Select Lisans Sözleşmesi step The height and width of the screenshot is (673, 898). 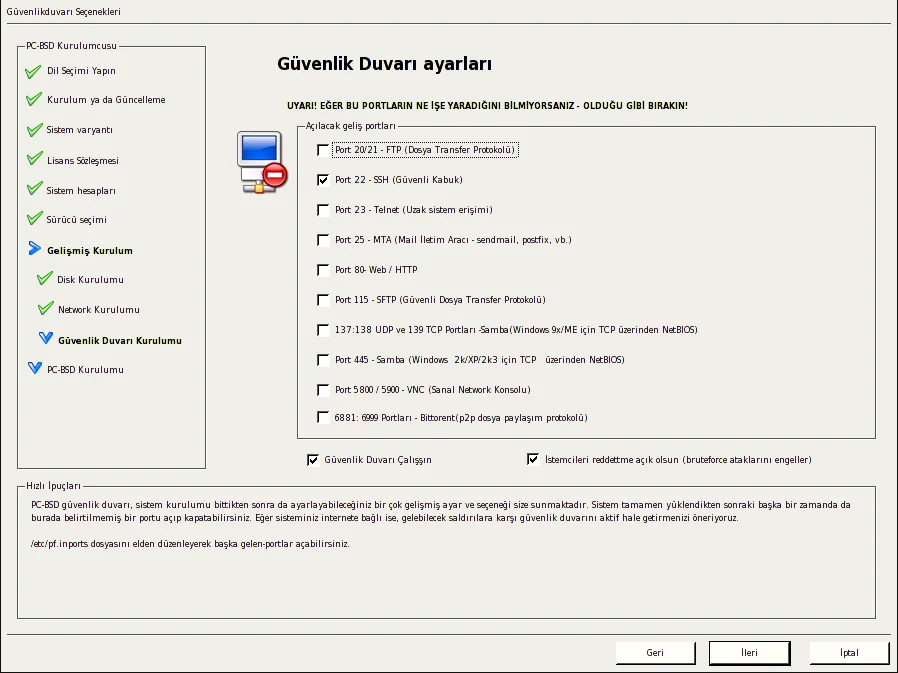click(83, 160)
